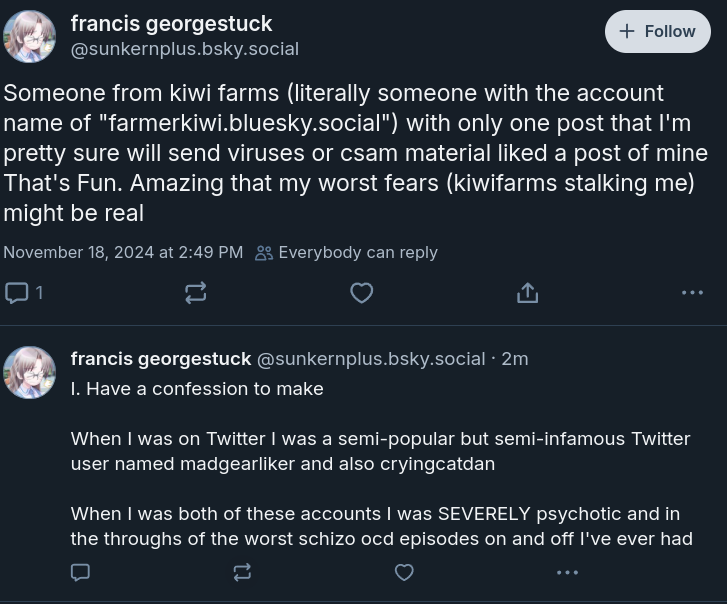Open the main post author's avatar

coord(30,36)
